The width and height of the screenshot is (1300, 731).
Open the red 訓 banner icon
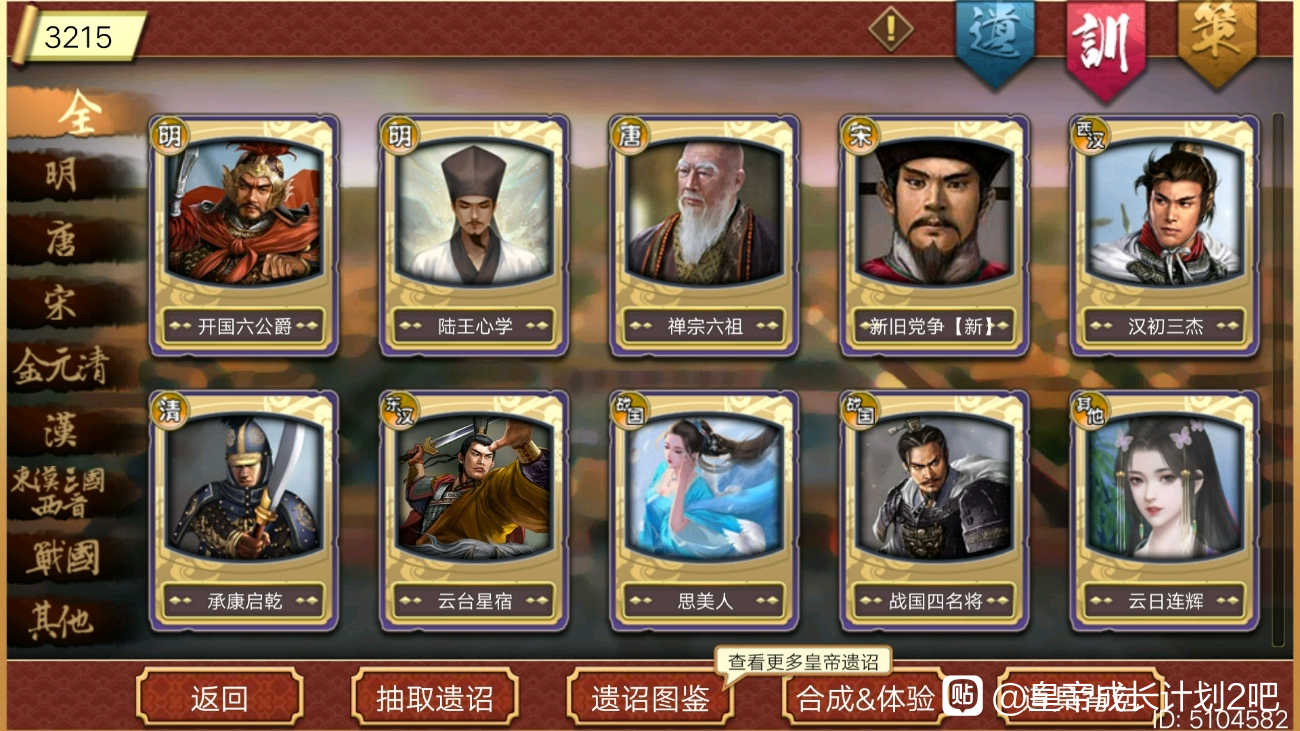coord(1105,46)
